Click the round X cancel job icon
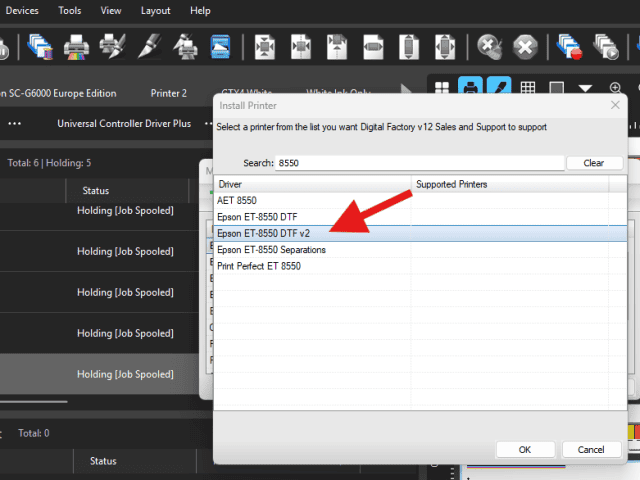Image resolution: width=640 pixels, height=480 pixels. click(x=525, y=46)
